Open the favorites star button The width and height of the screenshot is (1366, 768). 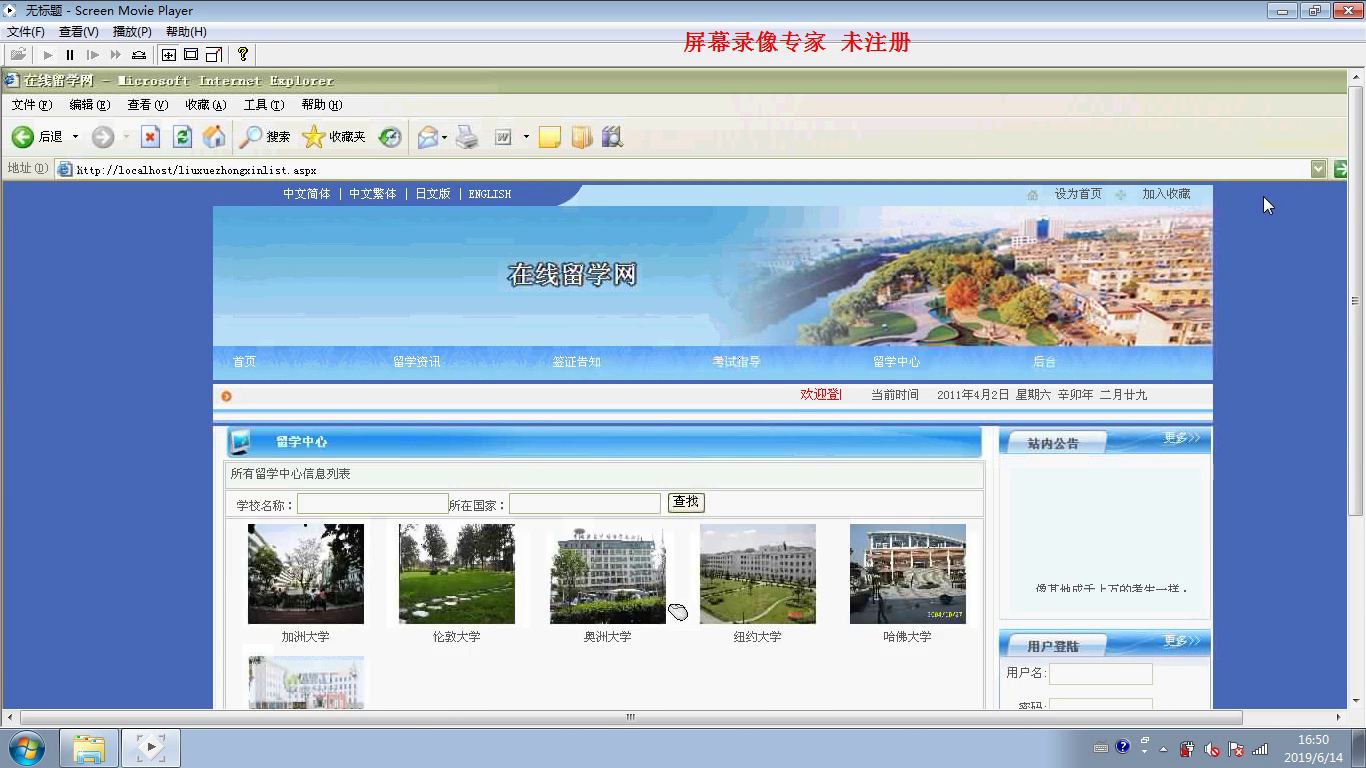(x=334, y=137)
